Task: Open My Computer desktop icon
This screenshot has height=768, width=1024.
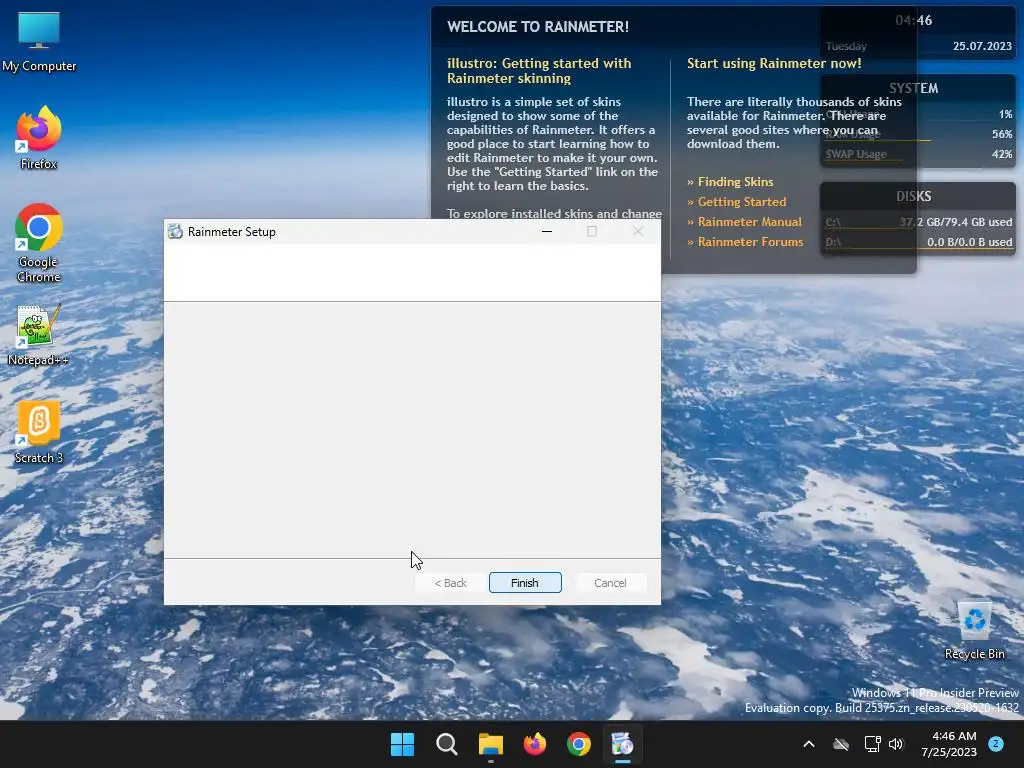Action: [39, 42]
